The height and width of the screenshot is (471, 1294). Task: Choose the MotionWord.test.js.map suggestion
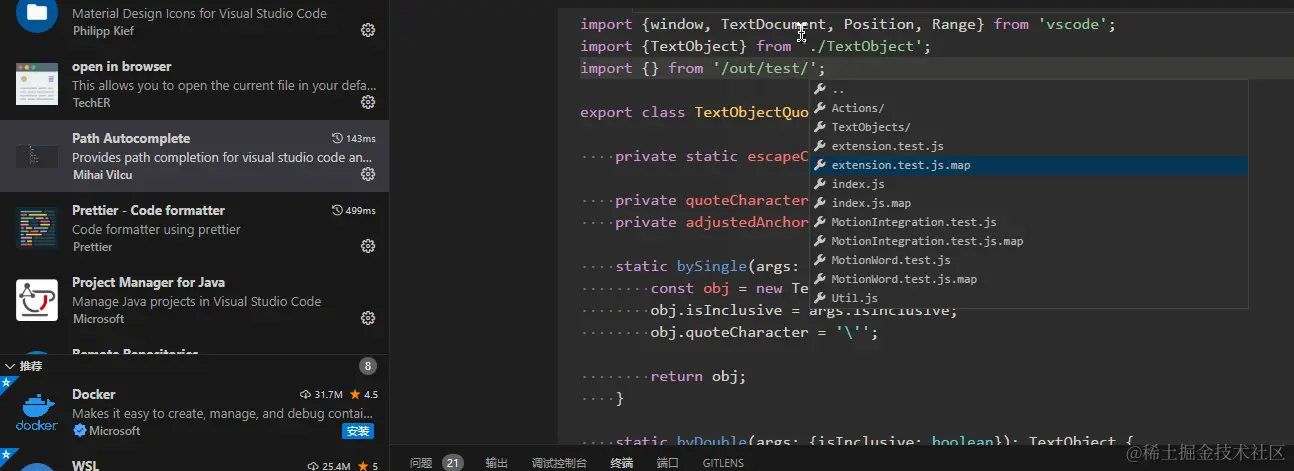pos(1028,279)
